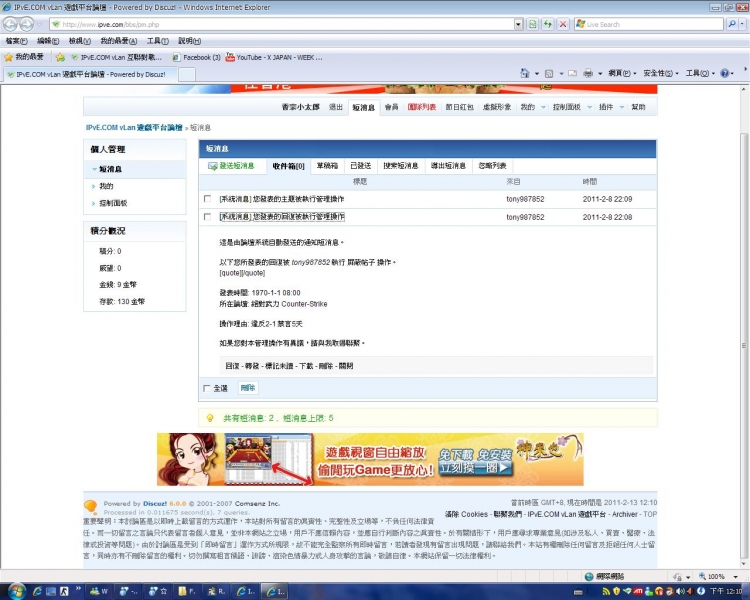
Task: Click the Stop loading X icon
Action: tap(563, 24)
